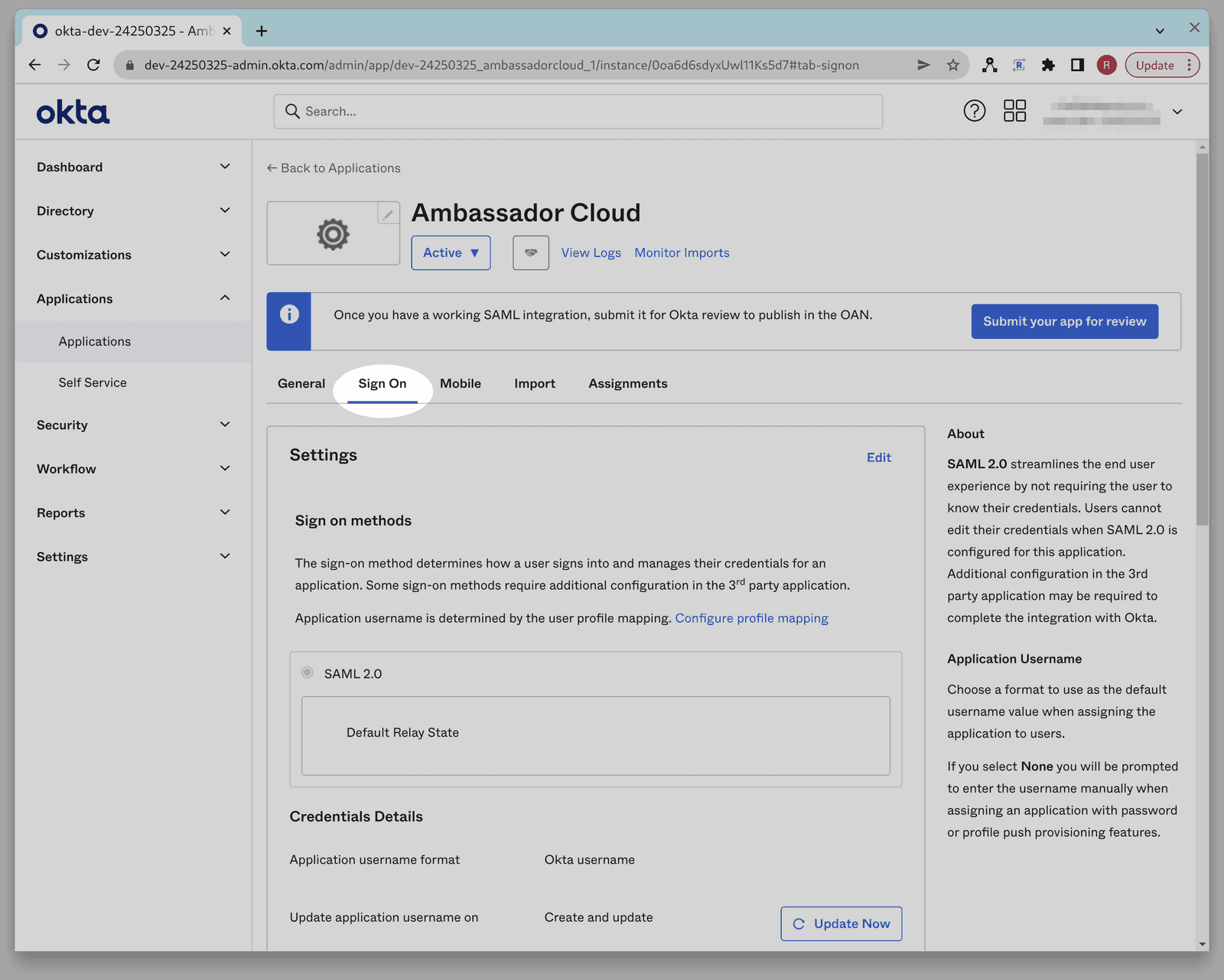Switch to the Mobile tab

point(461,383)
